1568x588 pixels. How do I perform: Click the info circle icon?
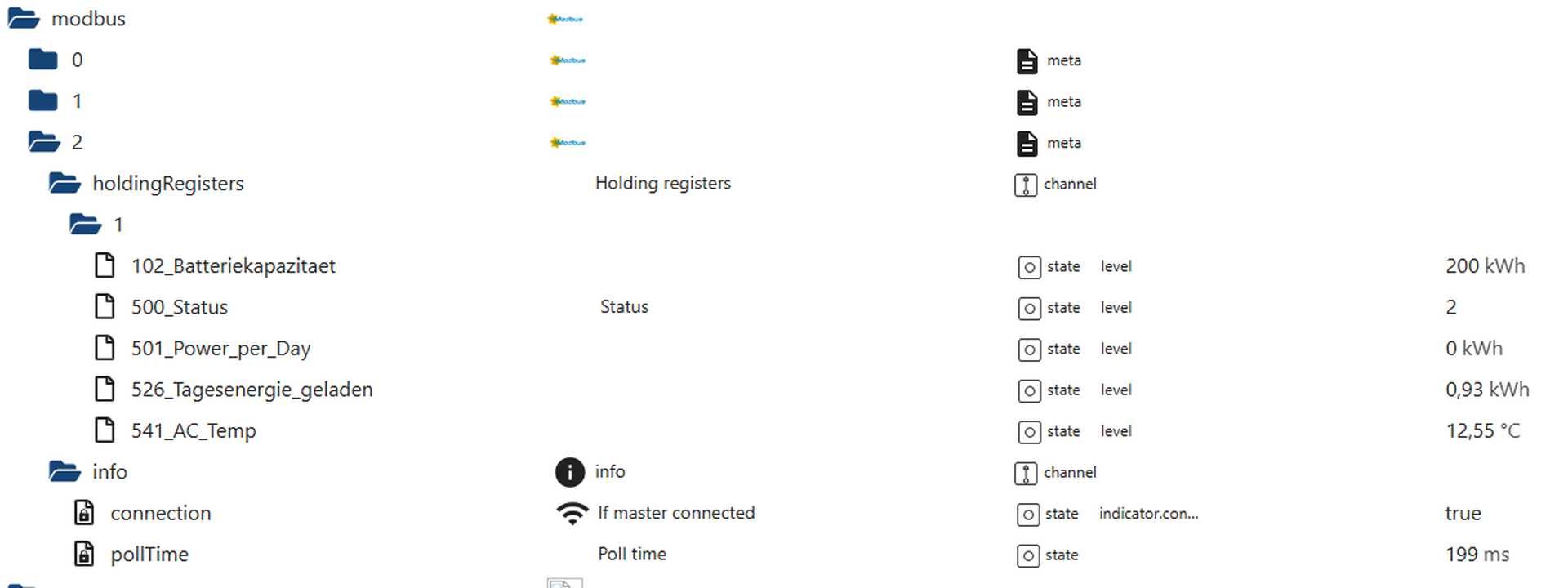pos(569,472)
